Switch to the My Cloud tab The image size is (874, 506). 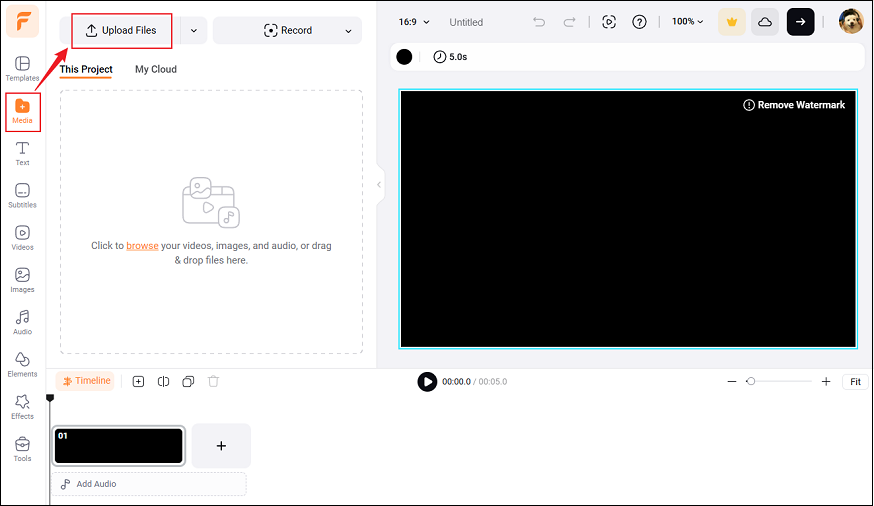[x=156, y=69]
